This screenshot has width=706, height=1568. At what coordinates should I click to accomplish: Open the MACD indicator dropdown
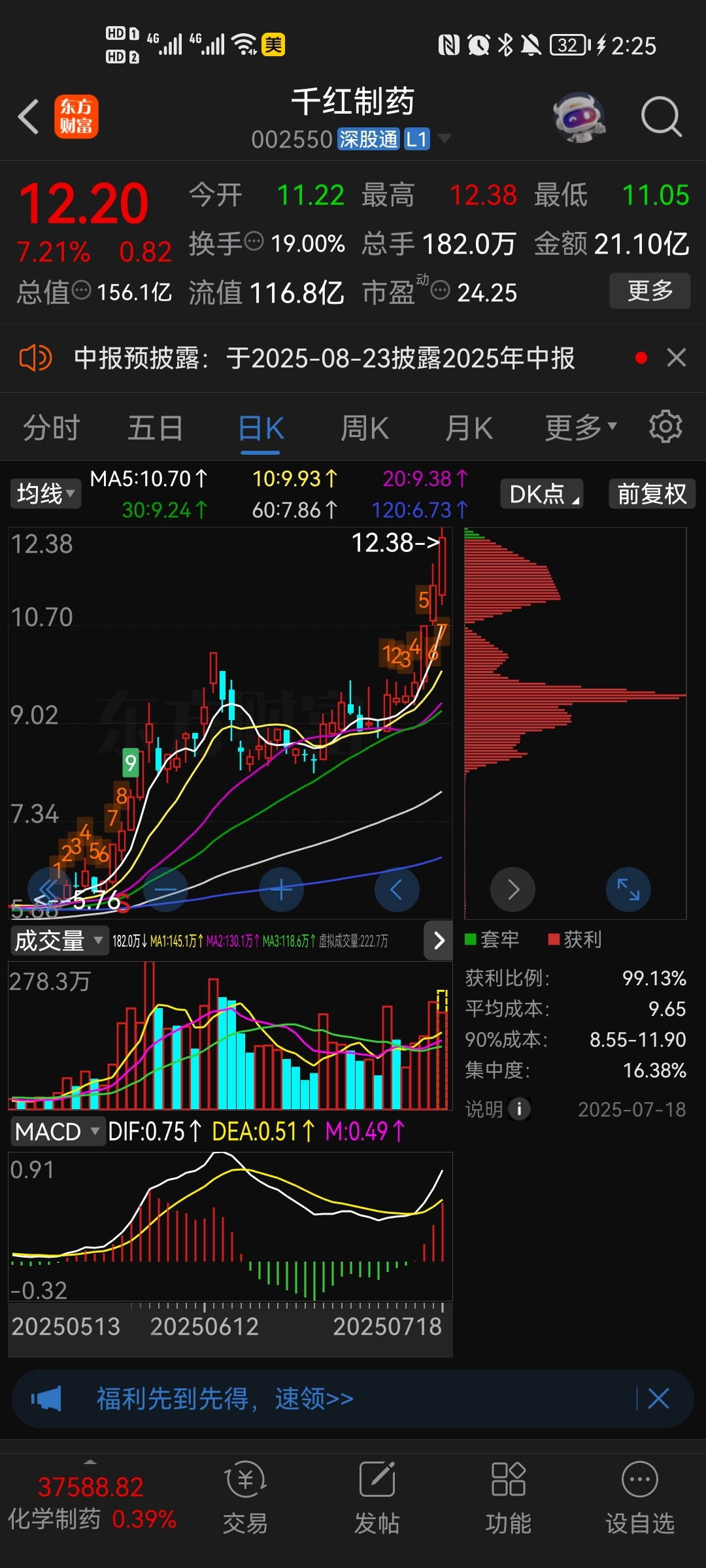pyautogui.click(x=58, y=1132)
